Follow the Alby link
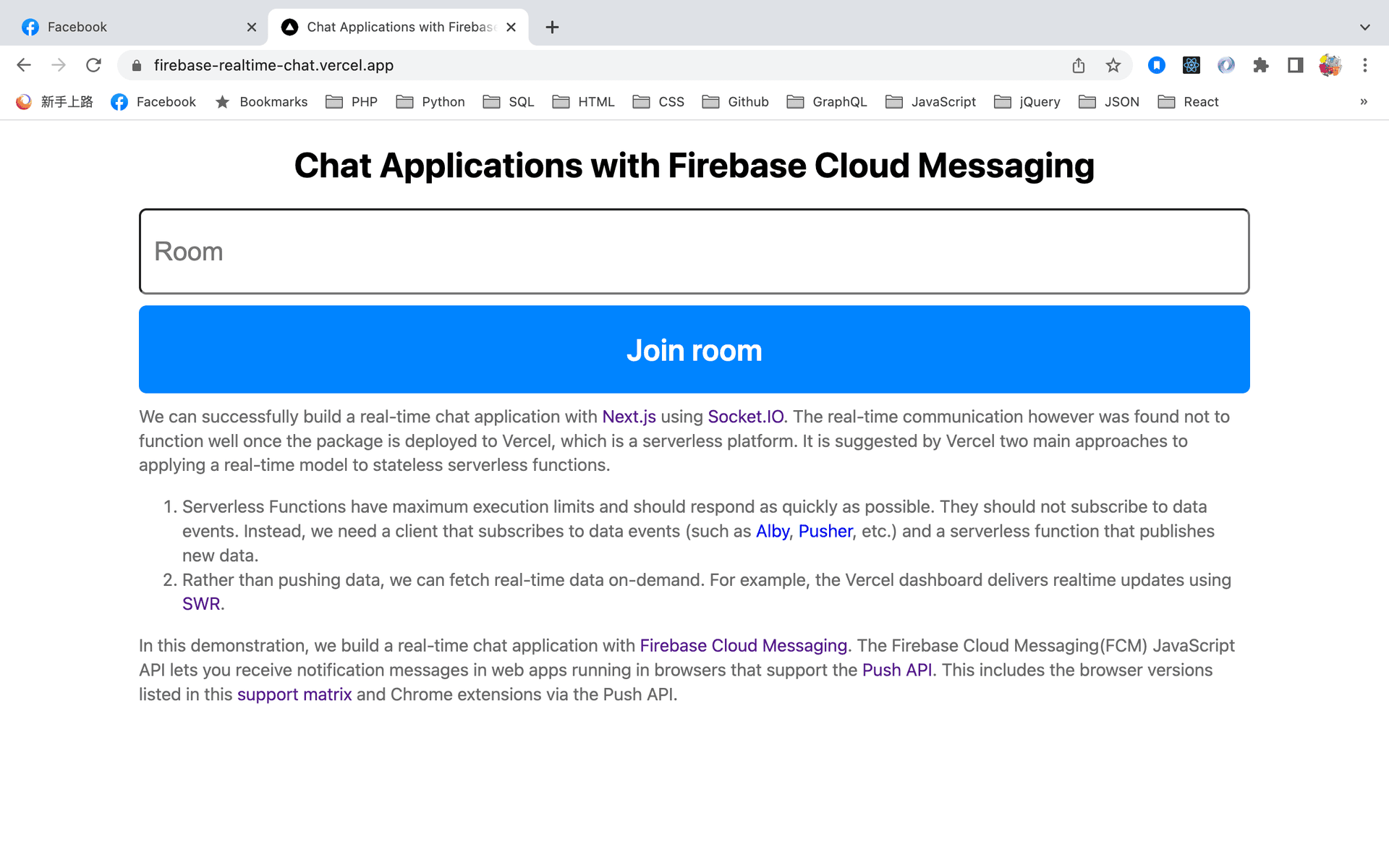The height and width of the screenshot is (868, 1389). (x=773, y=531)
